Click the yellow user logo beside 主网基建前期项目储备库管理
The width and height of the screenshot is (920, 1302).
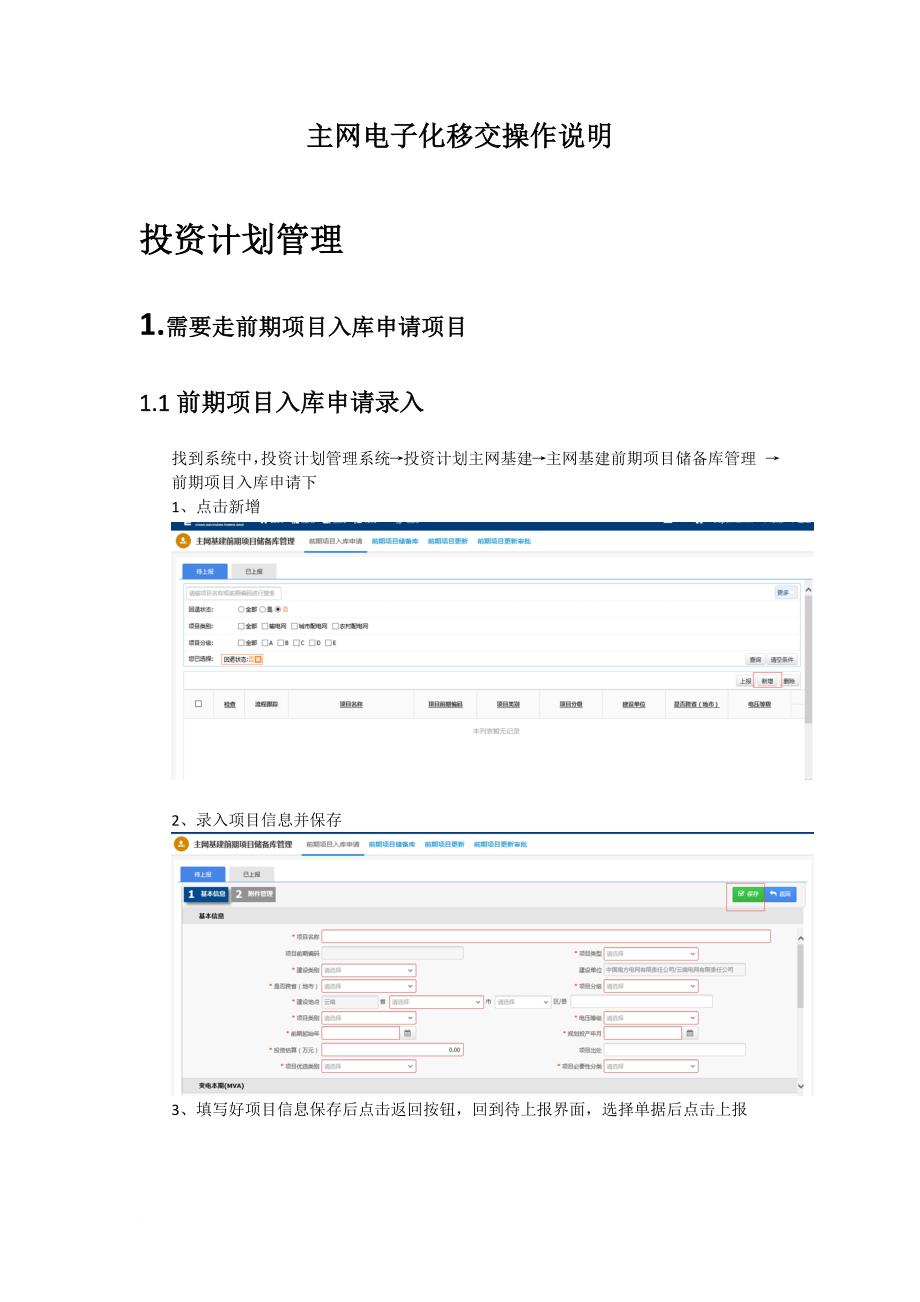[x=182, y=540]
